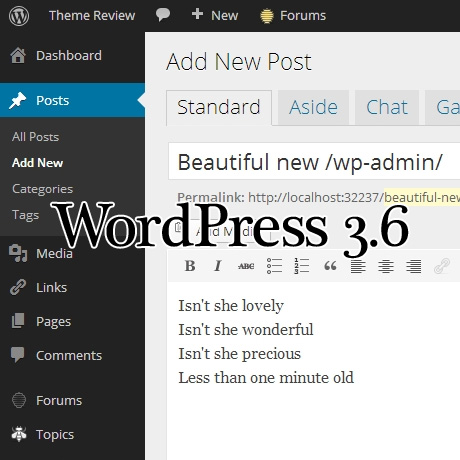Insert a bulleted list

(274, 266)
